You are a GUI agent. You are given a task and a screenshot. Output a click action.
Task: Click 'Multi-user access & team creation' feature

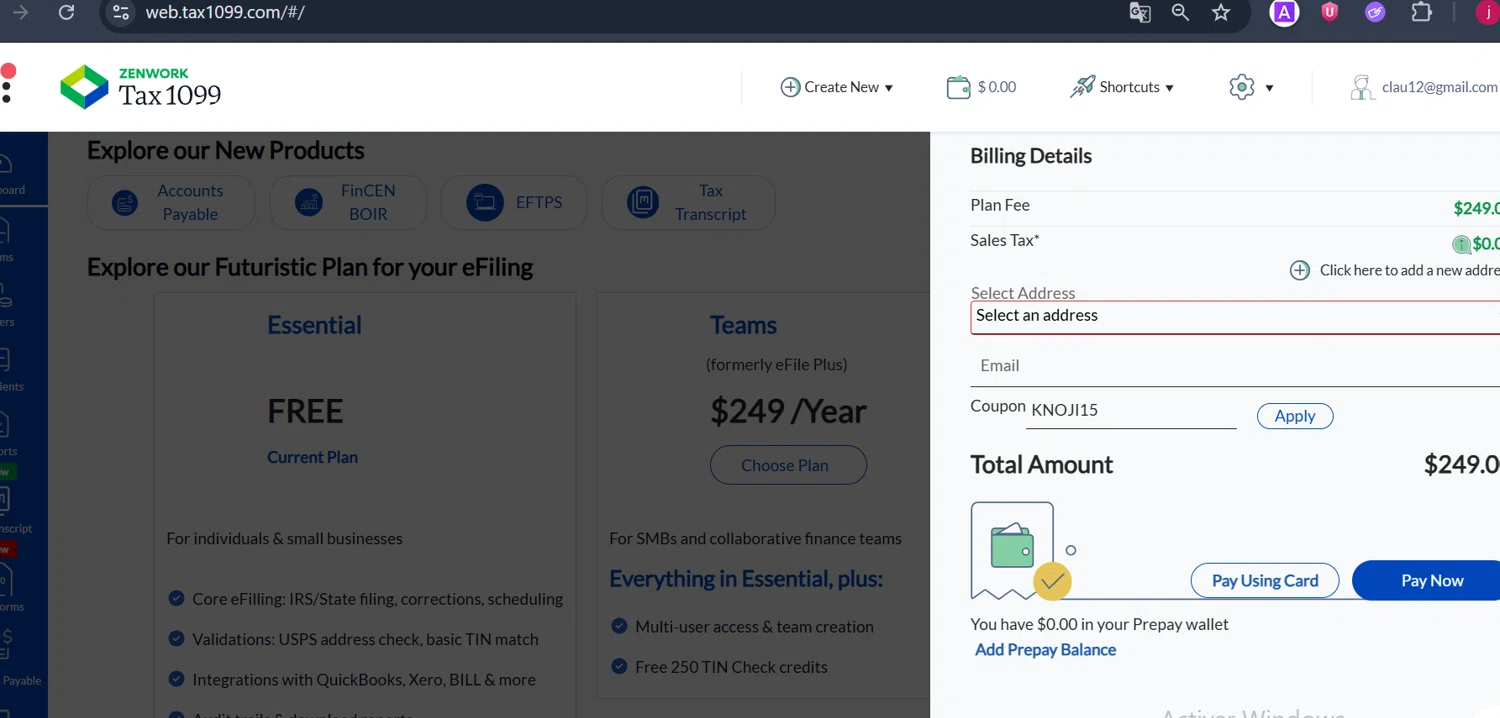click(754, 627)
